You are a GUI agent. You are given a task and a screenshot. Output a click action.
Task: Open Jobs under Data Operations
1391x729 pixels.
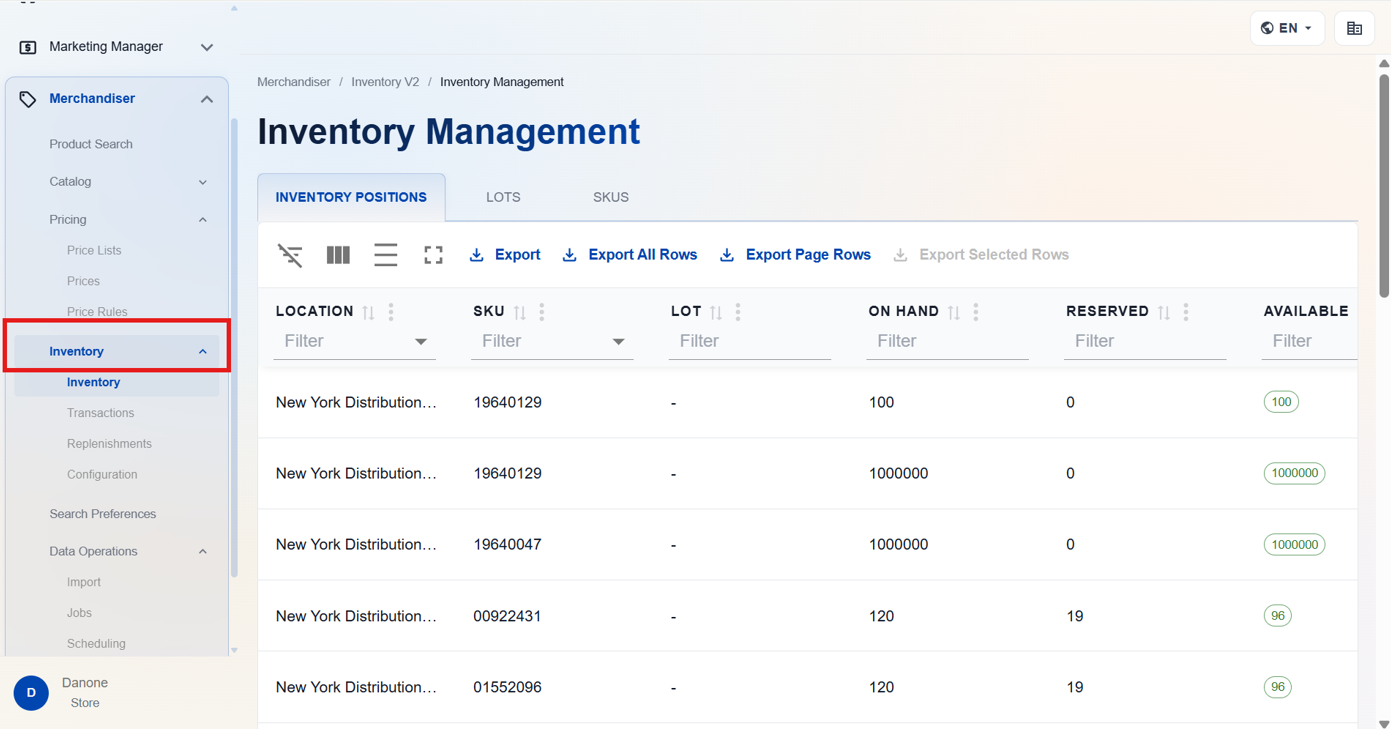(x=79, y=613)
